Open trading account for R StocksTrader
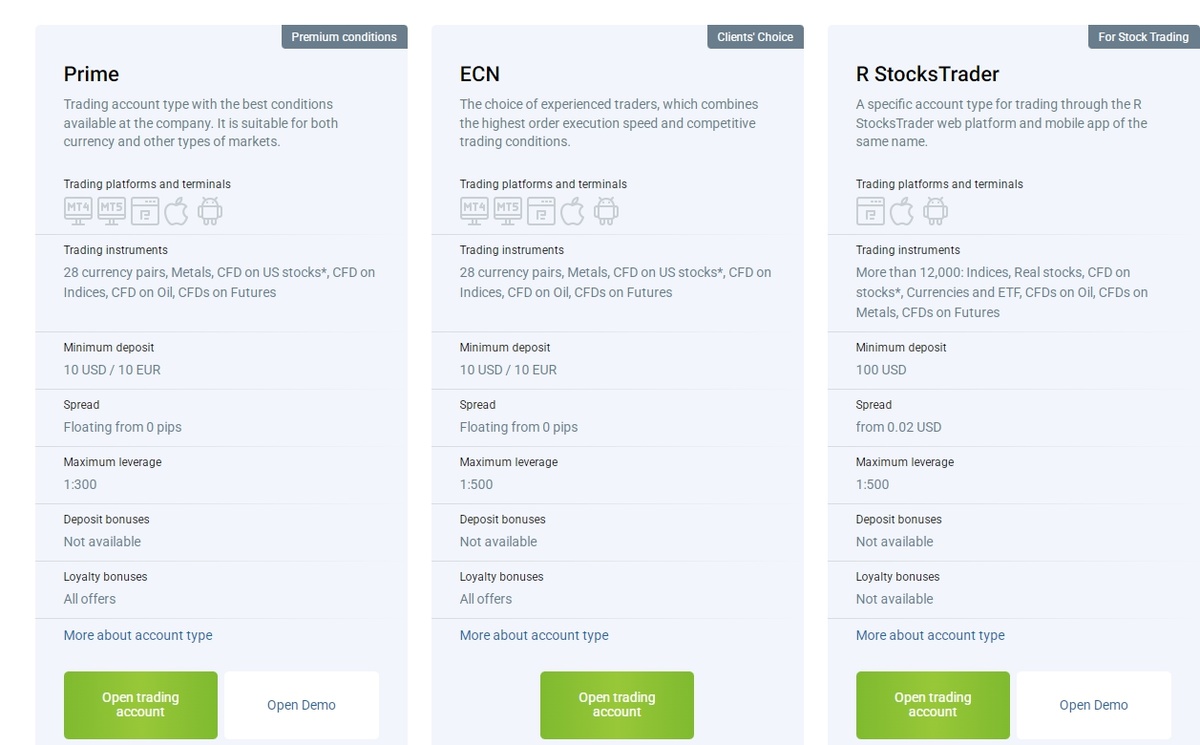Screen dimensions: 1200x745 tap(933, 705)
